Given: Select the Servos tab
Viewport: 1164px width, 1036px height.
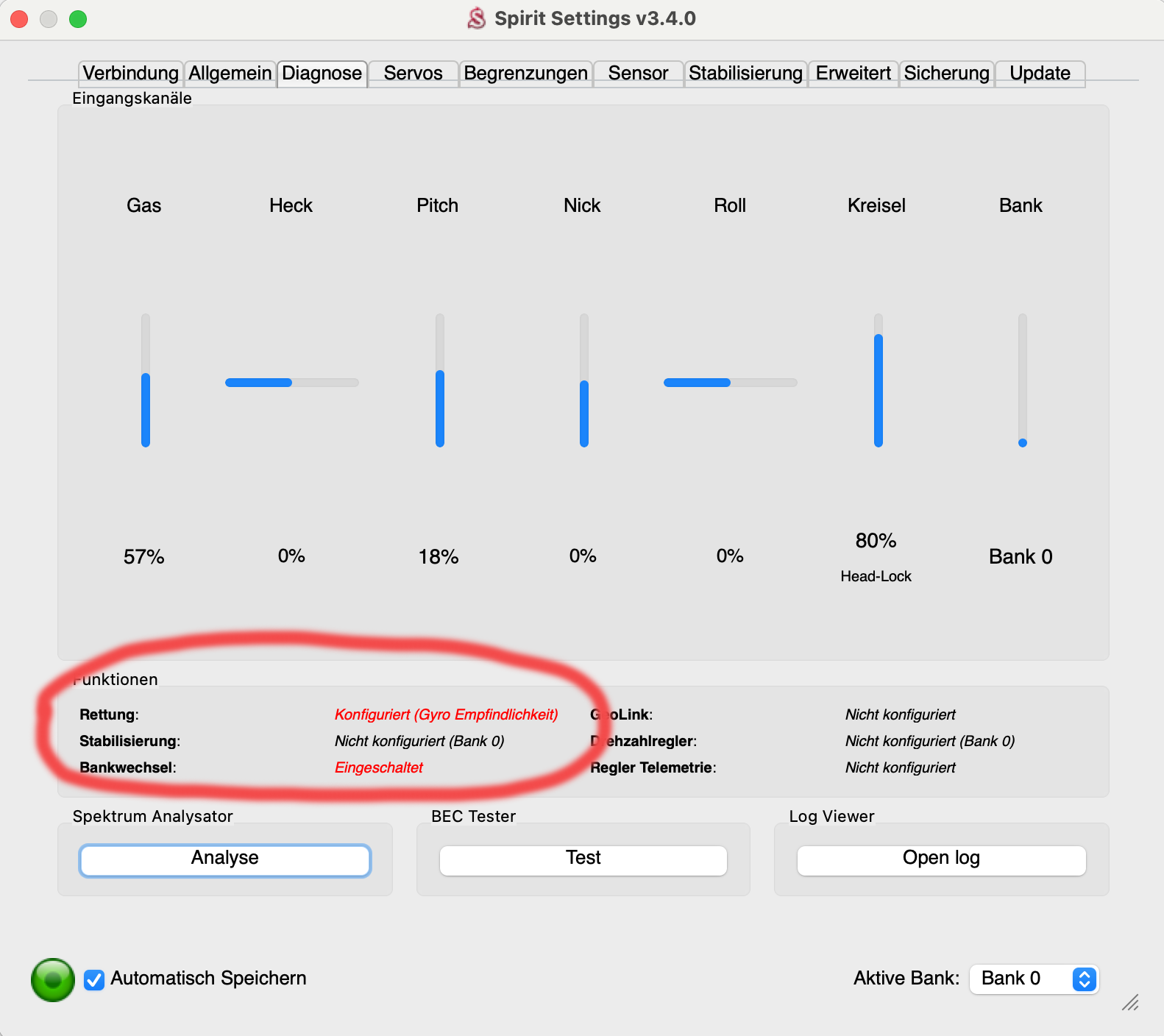Looking at the screenshot, I should (413, 74).
